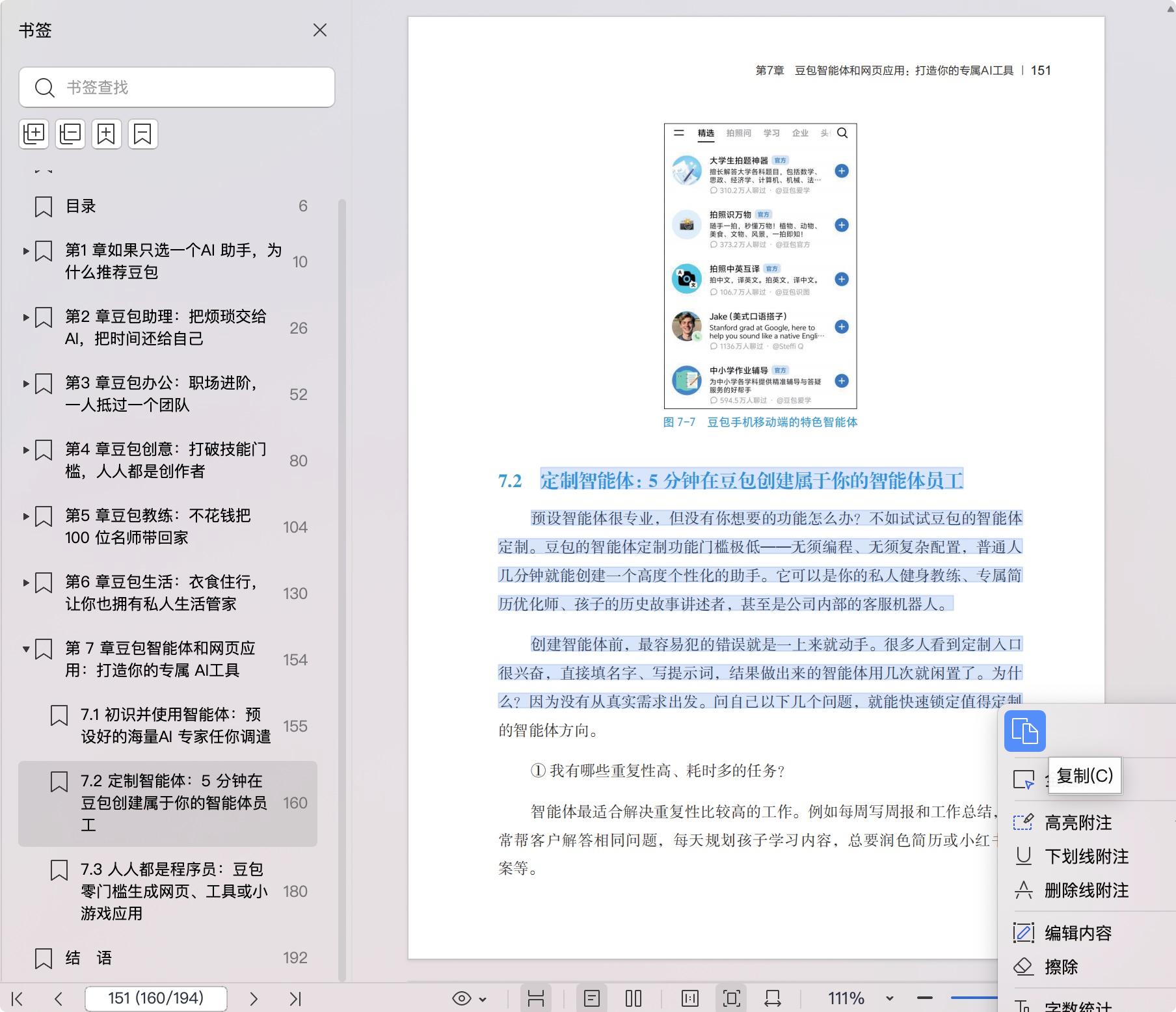This screenshot has width=1176, height=1012.
Task: Collapse 第7章 豆包智能体 bookmark arrow
Action: point(26,649)
